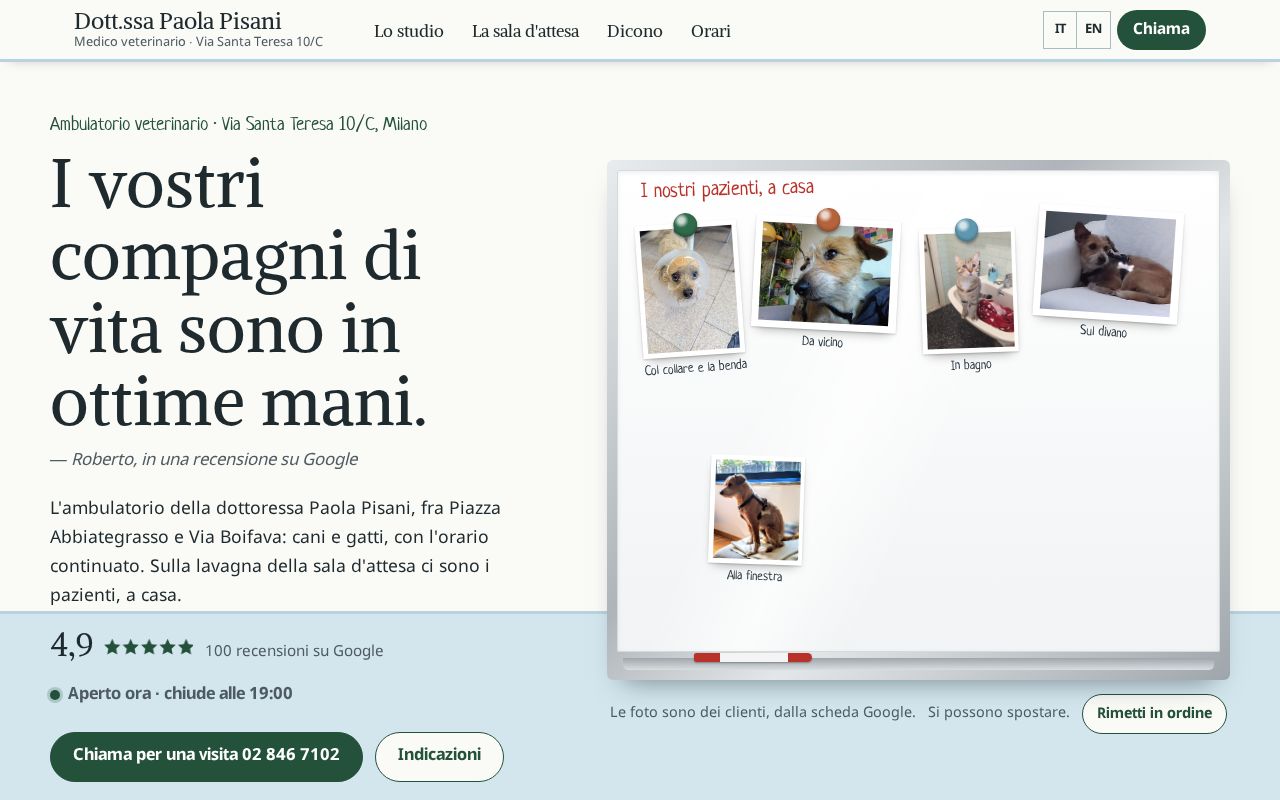Click the blue pushpin magnet
Viewport: 1280px width, 800px height.
point(966,230)
